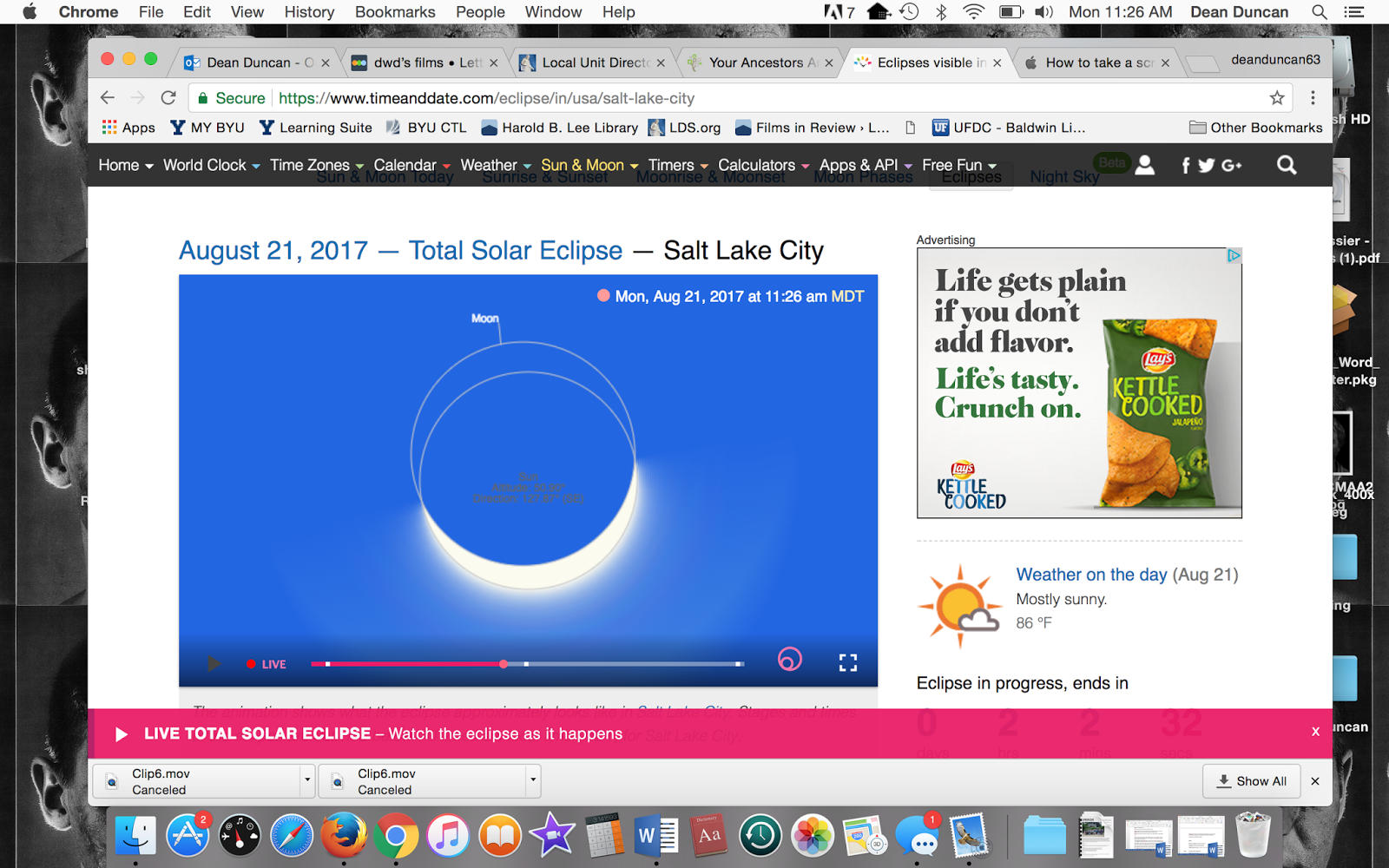Open the Harold B. Lee Library bookmark
Image resolution: width=1389 pixels, height=868 pixels.
tap(560, 128)
